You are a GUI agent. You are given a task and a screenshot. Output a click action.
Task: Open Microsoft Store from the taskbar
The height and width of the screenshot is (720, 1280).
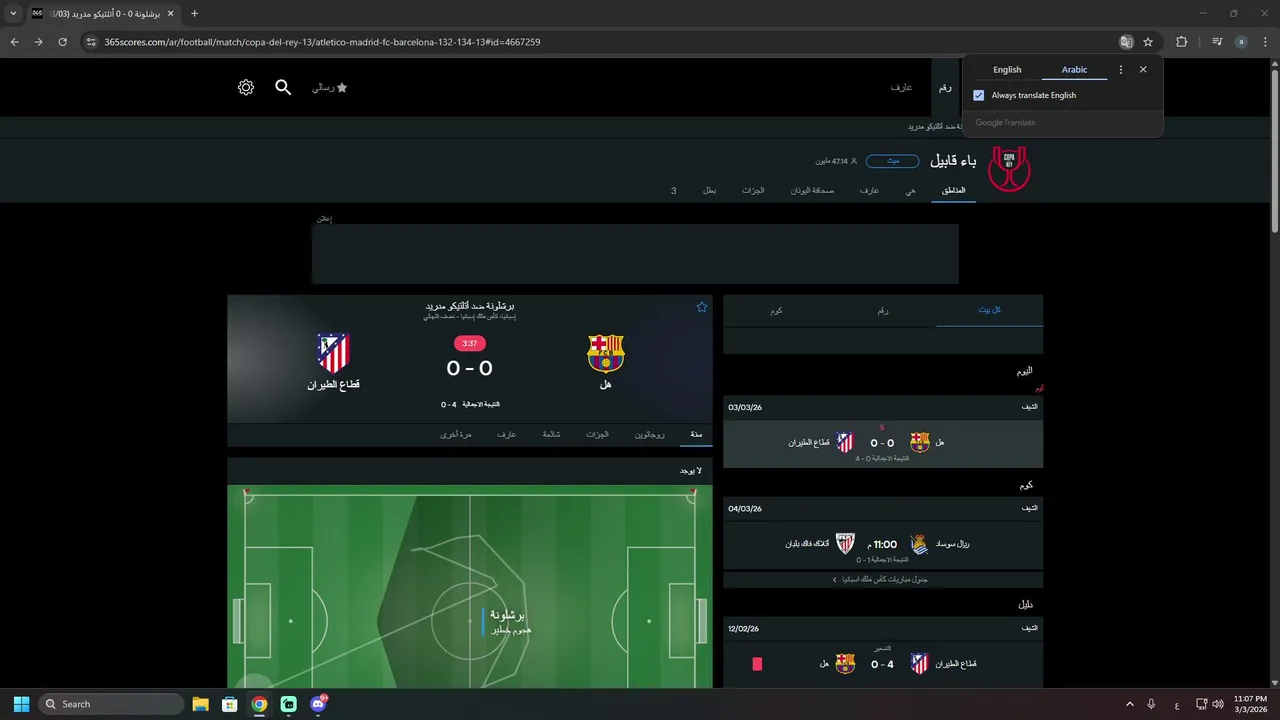coord(229,704)
